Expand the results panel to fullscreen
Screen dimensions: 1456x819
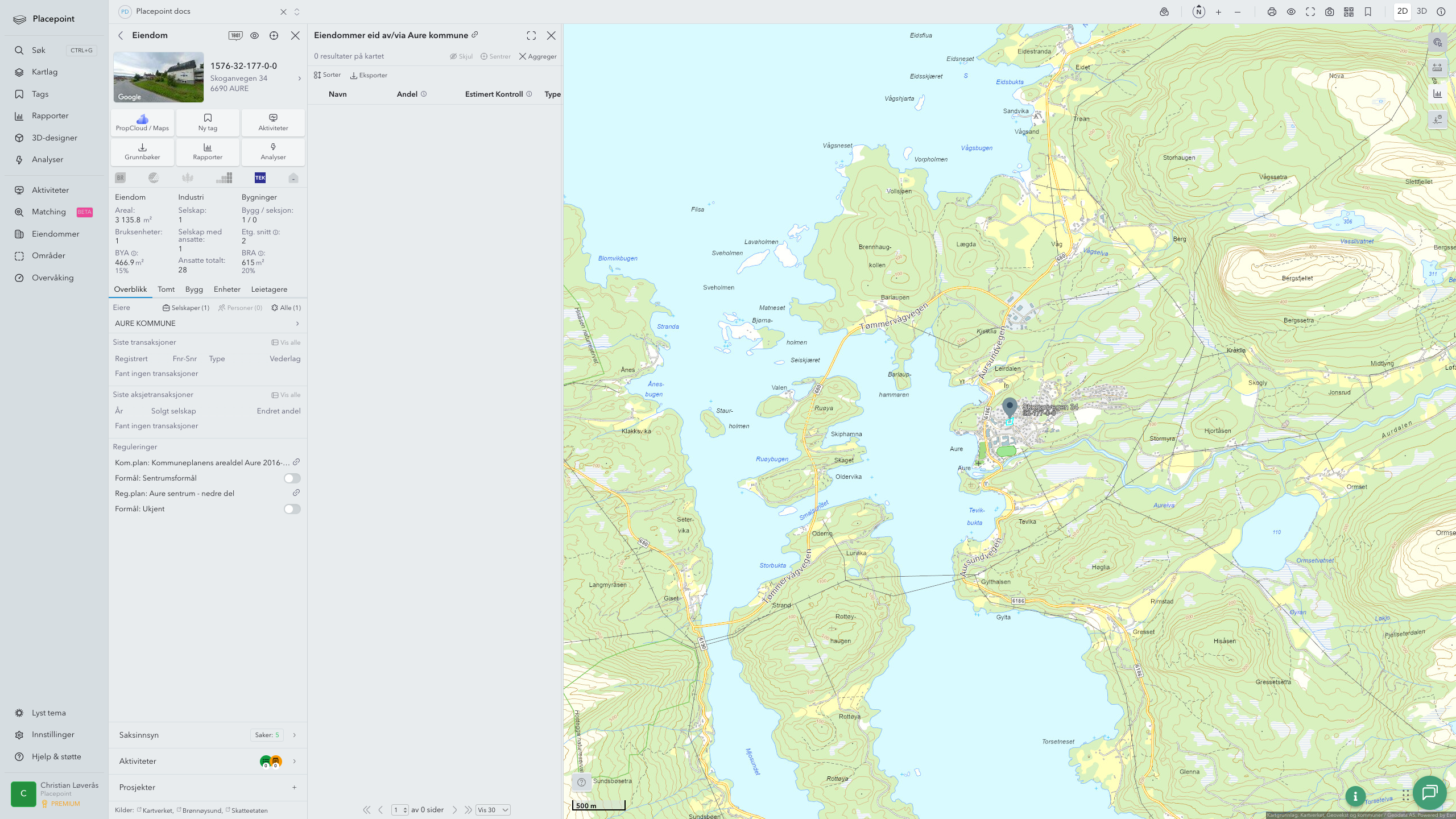[x=531, y=35]
